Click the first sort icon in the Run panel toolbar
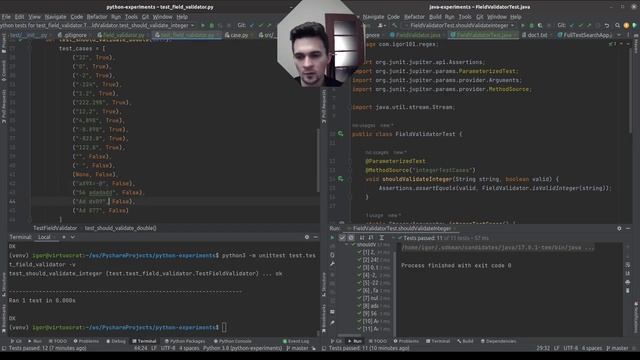The image size is (640, 360). 362,238
